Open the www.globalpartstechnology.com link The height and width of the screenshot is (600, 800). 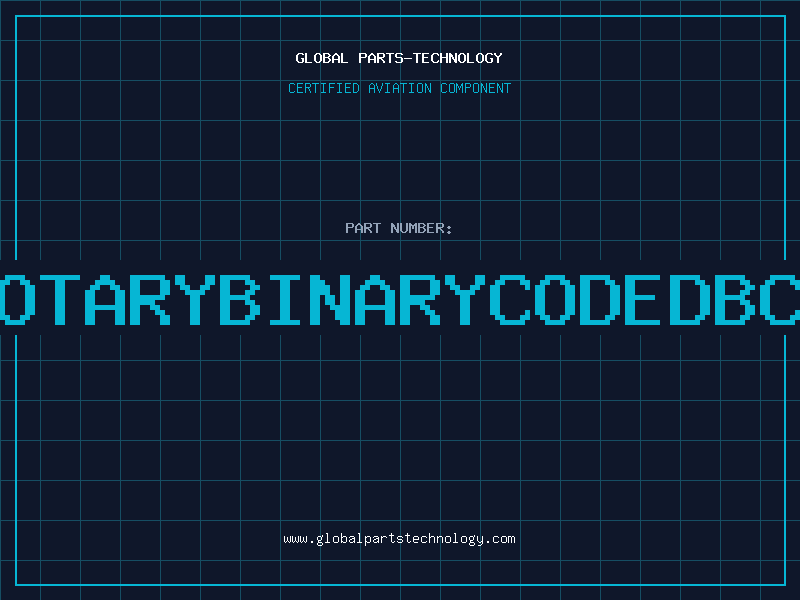(x=399, y=539)
